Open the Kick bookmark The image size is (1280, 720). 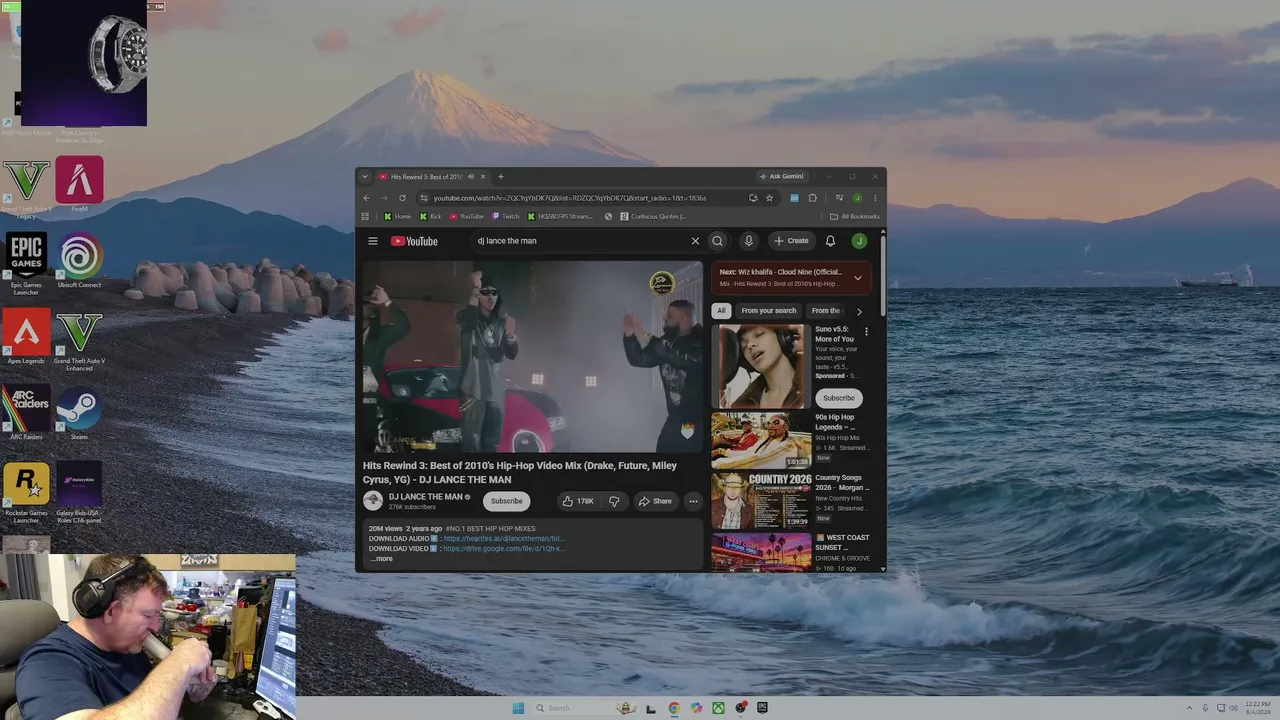(431, 216)
